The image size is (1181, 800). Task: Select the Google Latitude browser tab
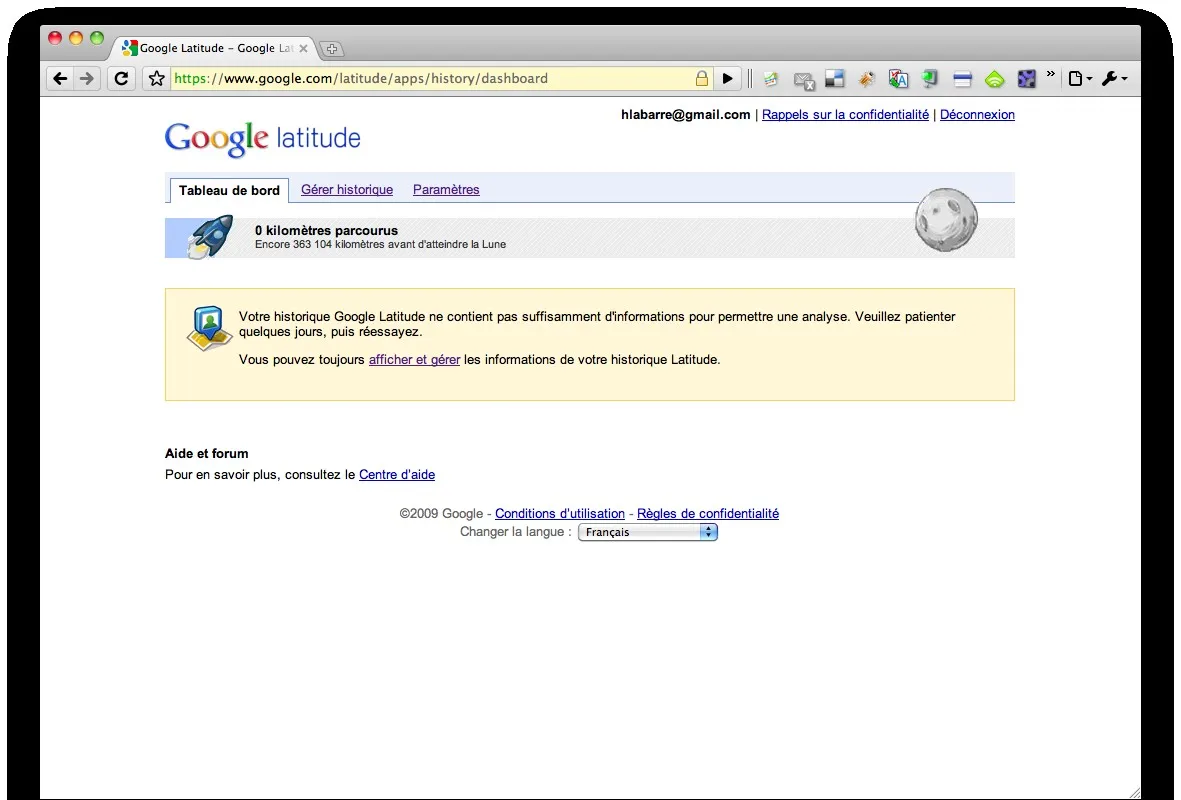click(x=215, y=48)
